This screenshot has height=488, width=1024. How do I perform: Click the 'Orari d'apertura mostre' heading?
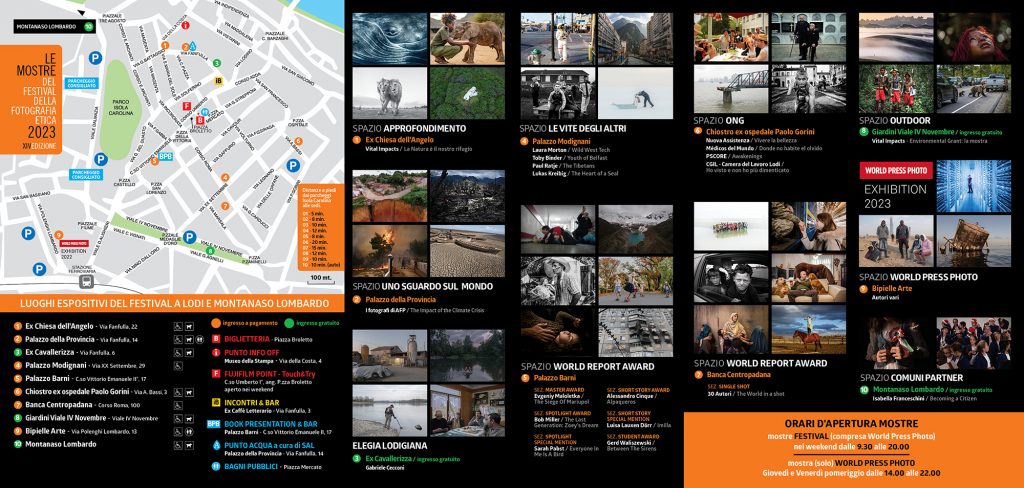click(x=851, y=423)
